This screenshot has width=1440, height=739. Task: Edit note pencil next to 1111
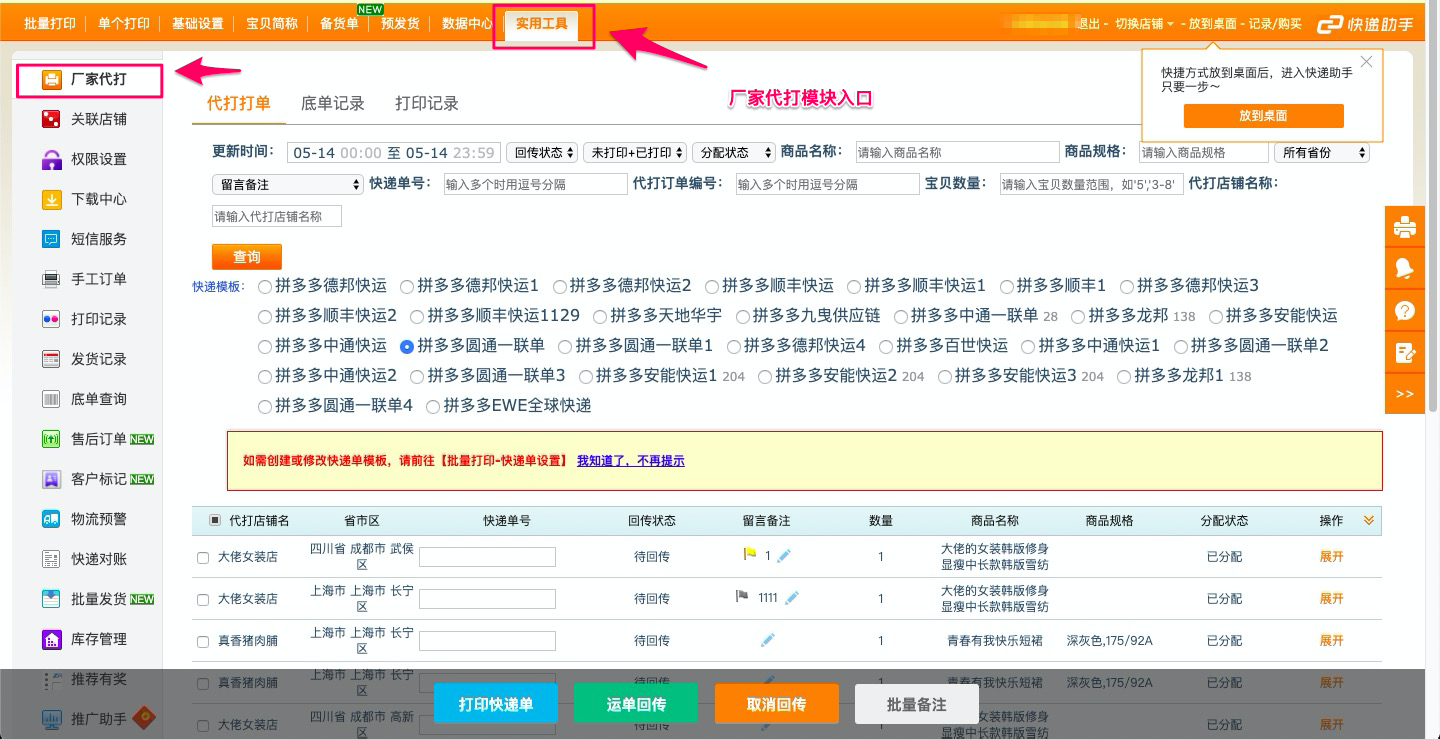[x=792, y=597]
